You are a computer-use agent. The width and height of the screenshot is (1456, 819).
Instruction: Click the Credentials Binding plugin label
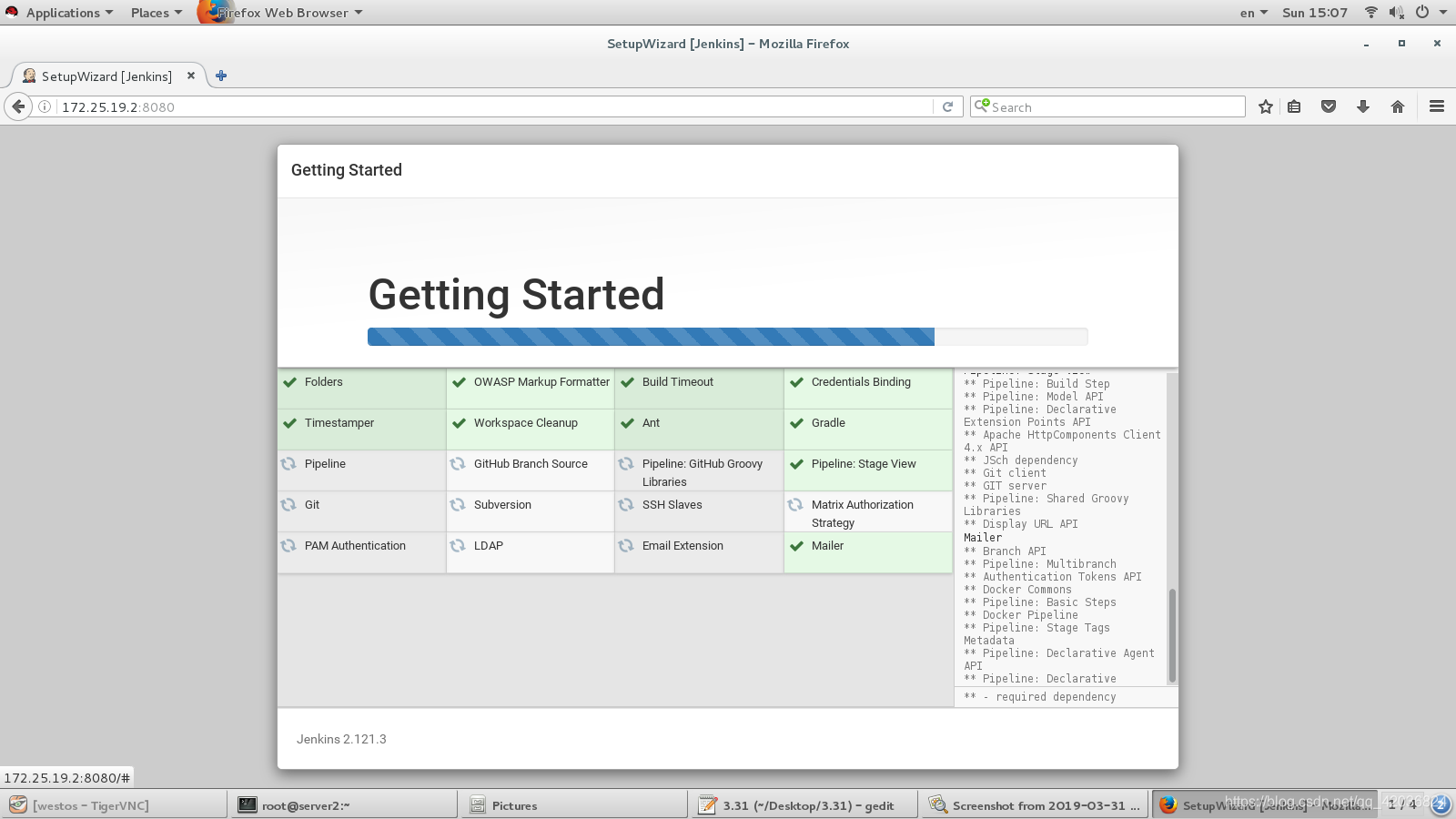(x=861, y=382)
